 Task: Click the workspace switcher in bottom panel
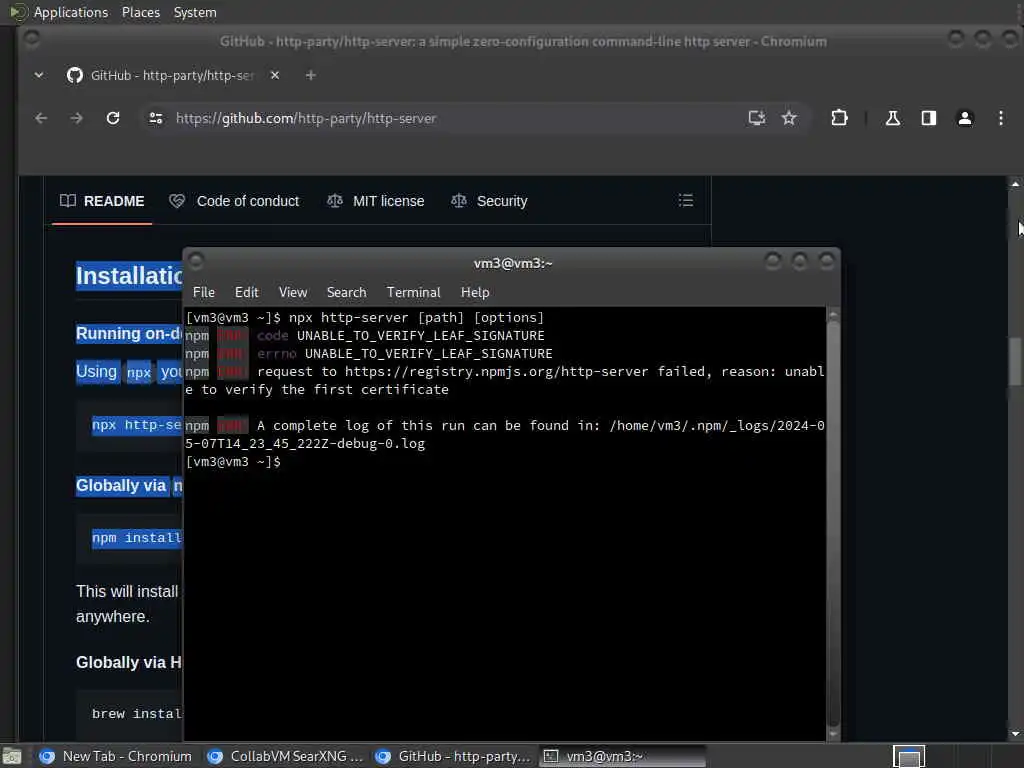point(909,756)
